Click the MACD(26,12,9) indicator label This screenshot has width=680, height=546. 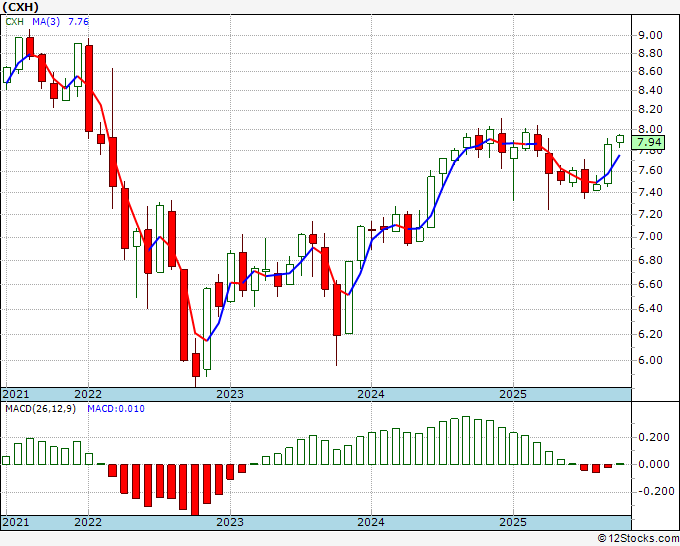(x=40, y=409)
